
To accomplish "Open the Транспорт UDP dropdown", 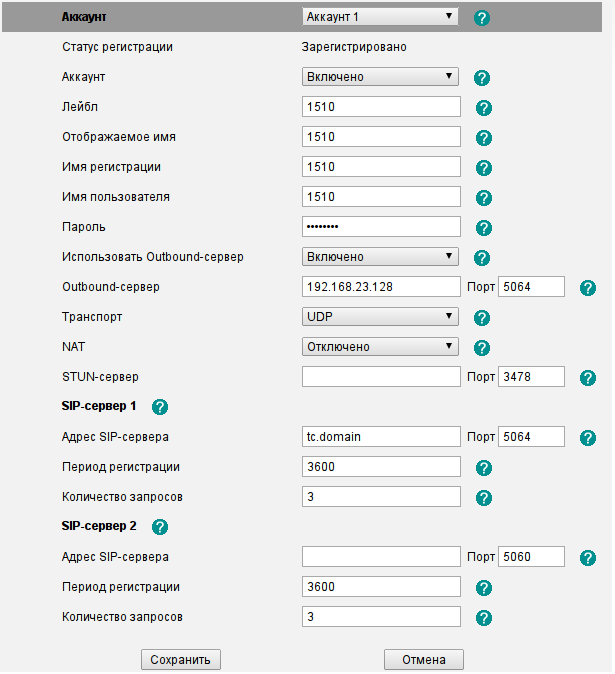I will point(379,317).
